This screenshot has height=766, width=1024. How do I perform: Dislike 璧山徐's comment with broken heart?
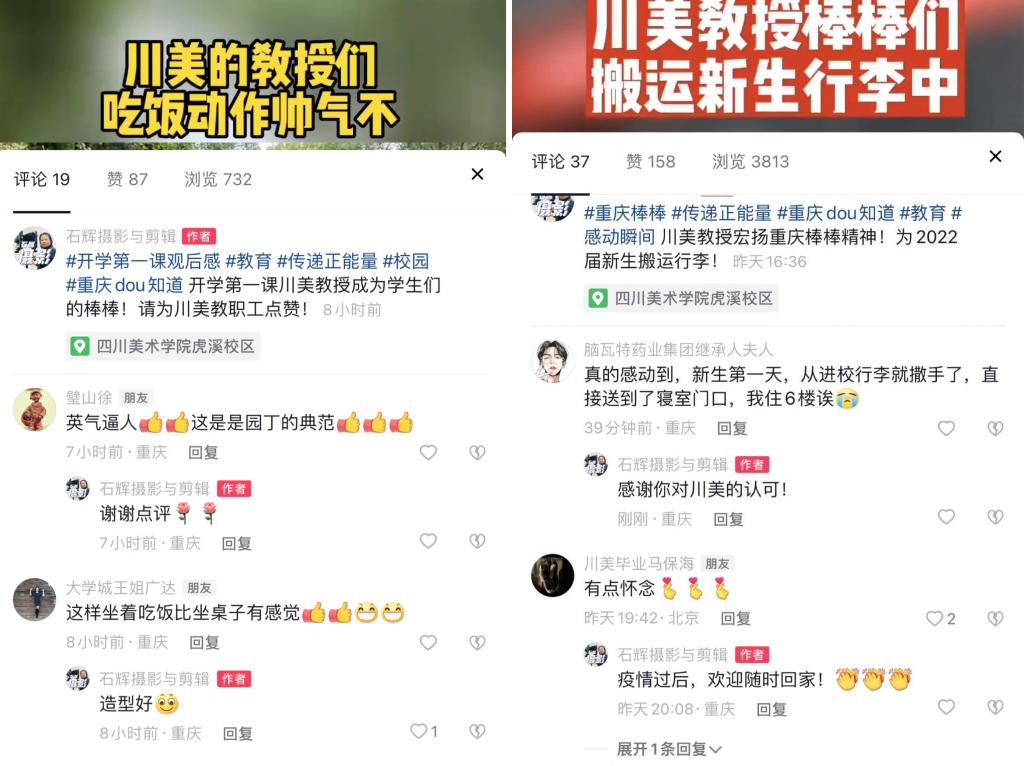pos(477,452)
